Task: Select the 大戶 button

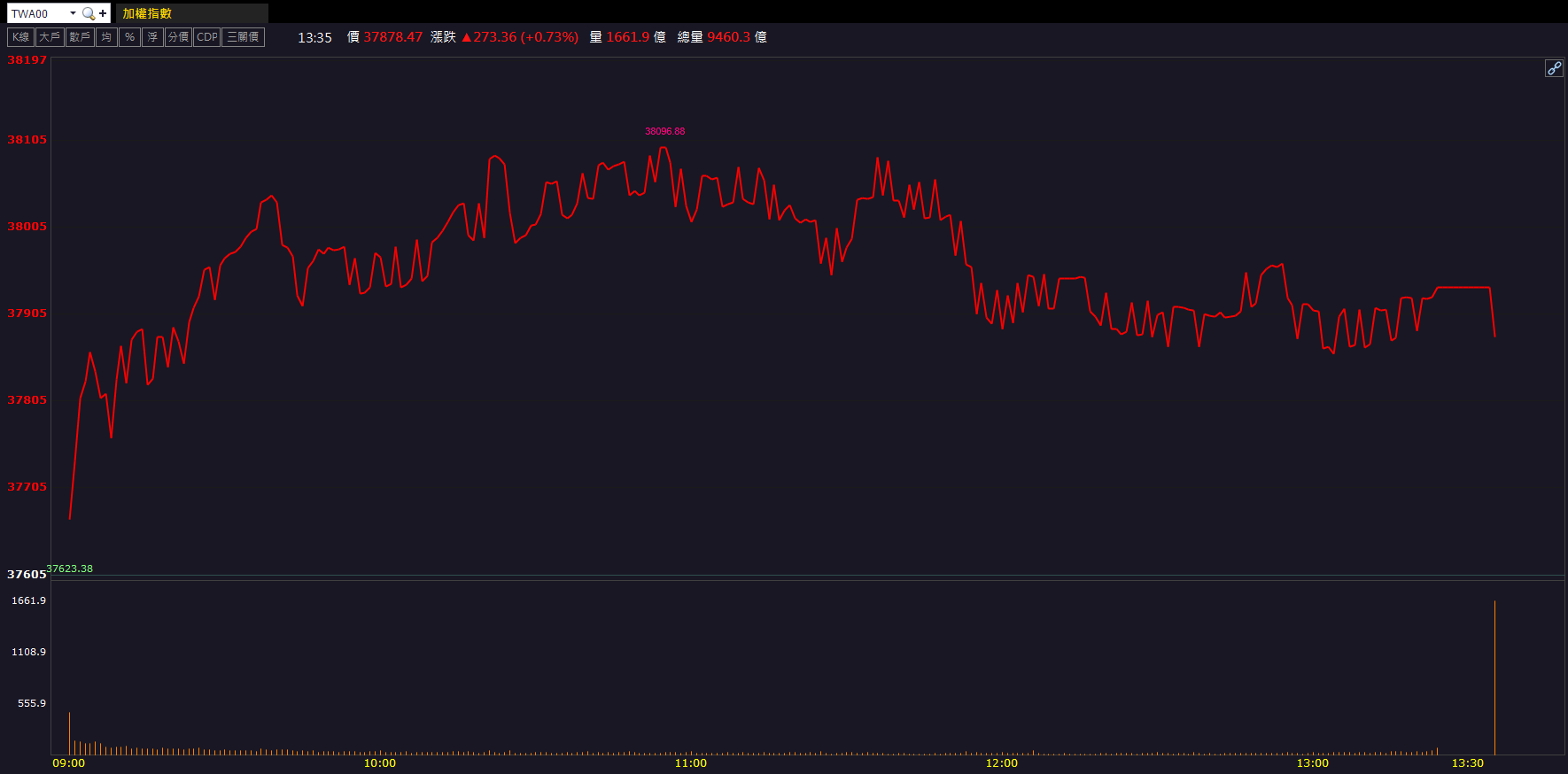Action: [50, 37]
